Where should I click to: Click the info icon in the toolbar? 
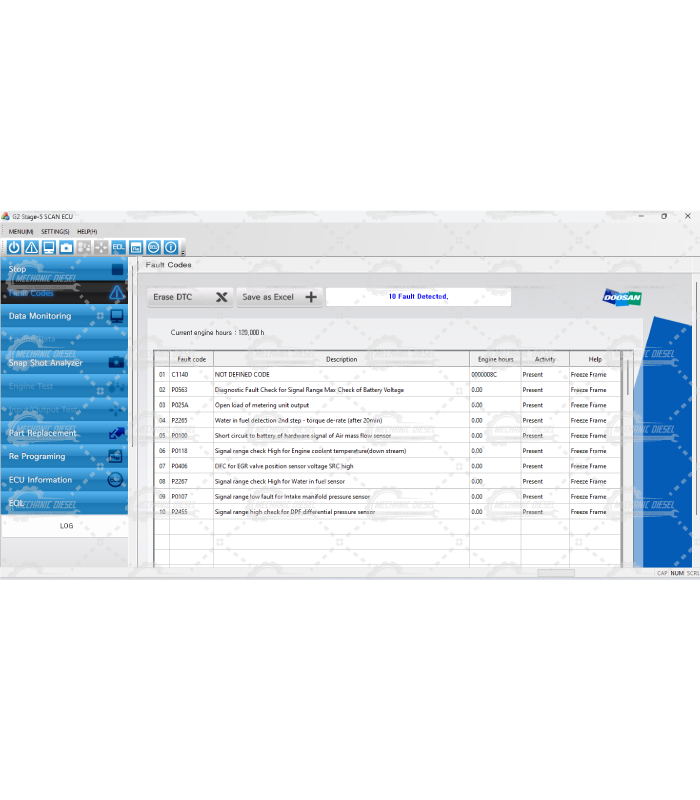[171, 247]
